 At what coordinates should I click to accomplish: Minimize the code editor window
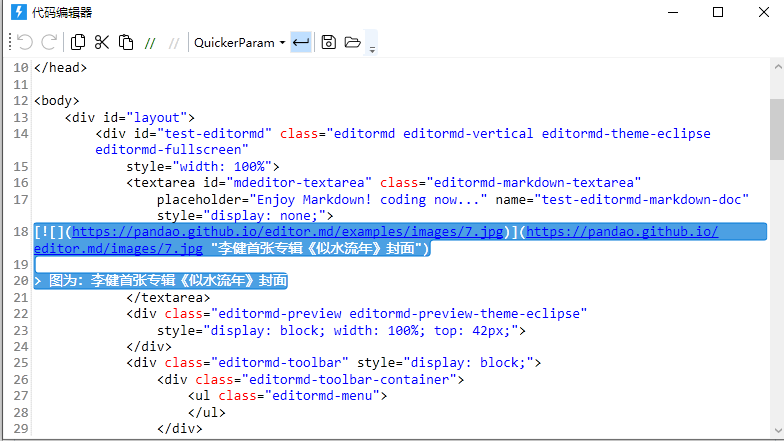(673, 12)
